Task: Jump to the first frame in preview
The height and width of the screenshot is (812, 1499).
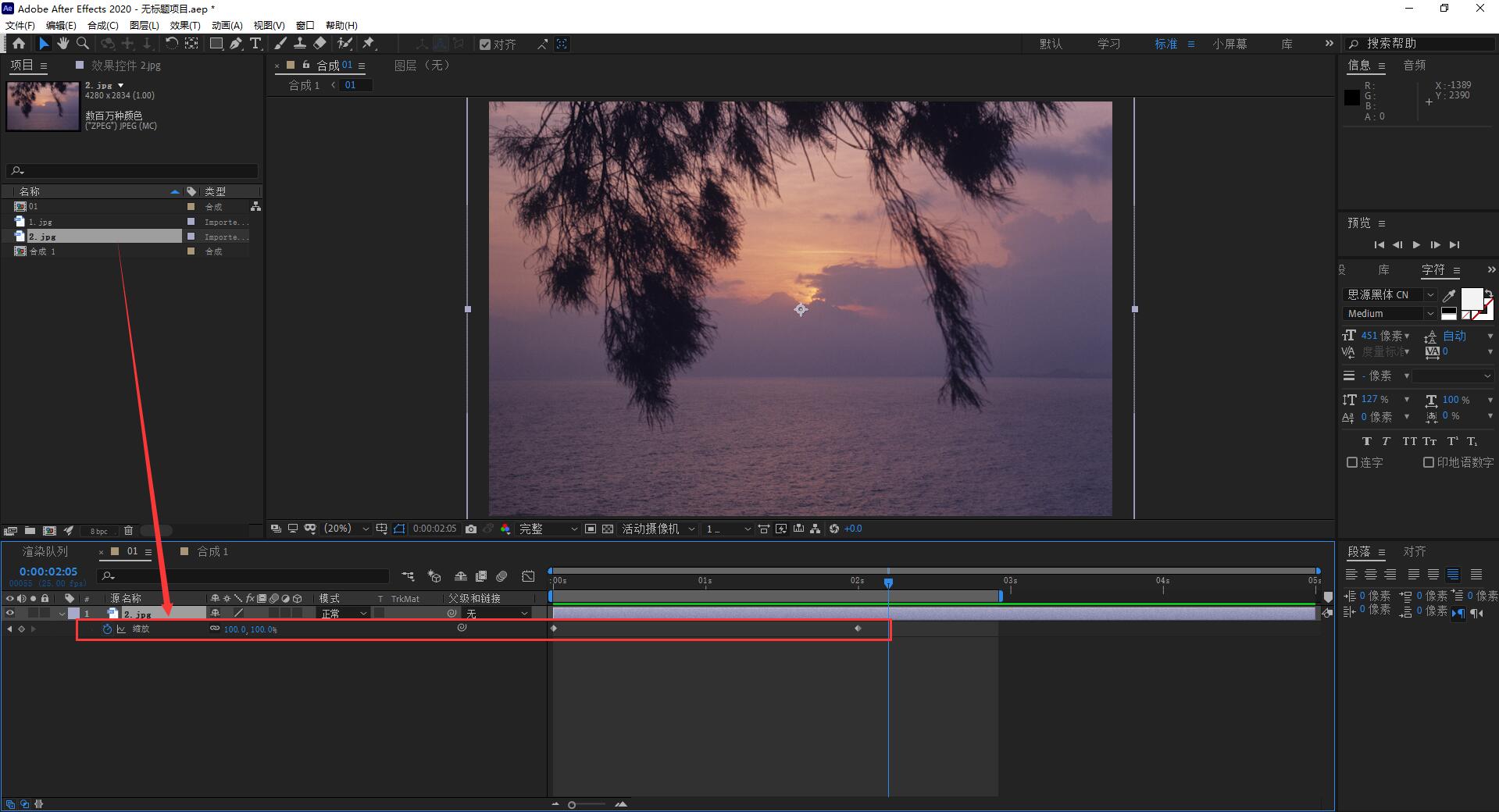Action: point(1379,245)
